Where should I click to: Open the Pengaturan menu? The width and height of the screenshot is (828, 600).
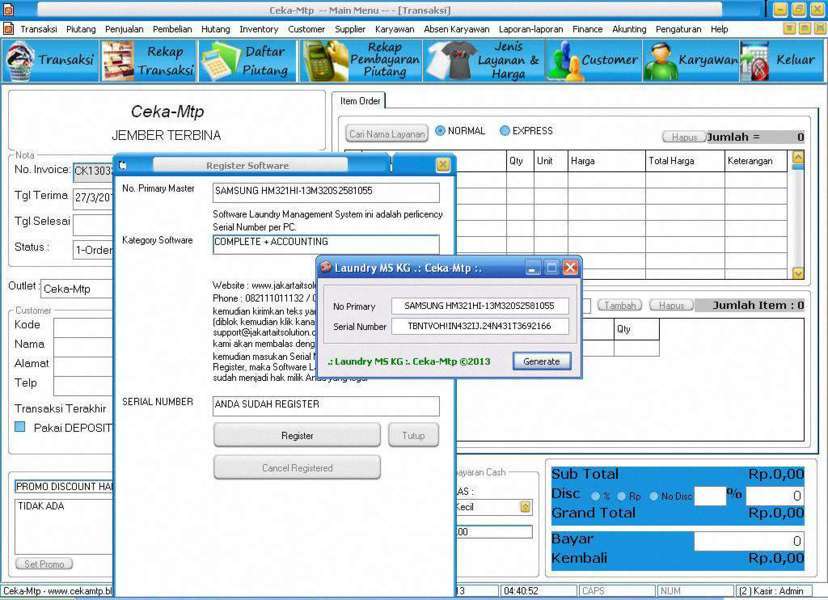(678, 29)
